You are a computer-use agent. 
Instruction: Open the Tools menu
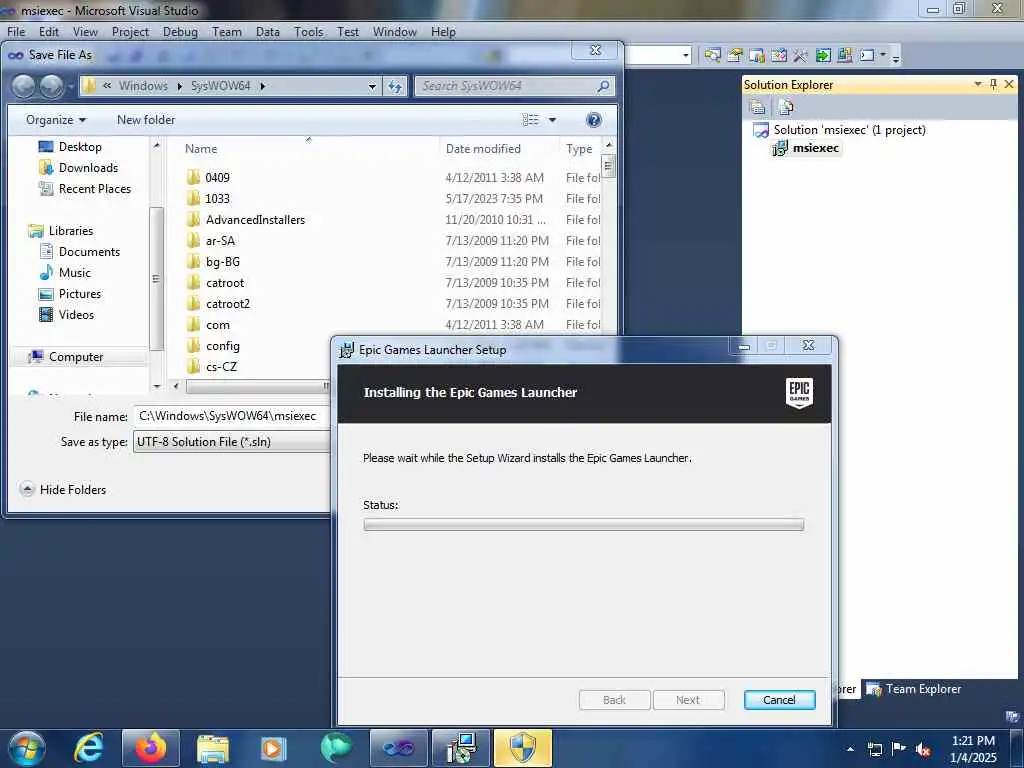point(308,32)
